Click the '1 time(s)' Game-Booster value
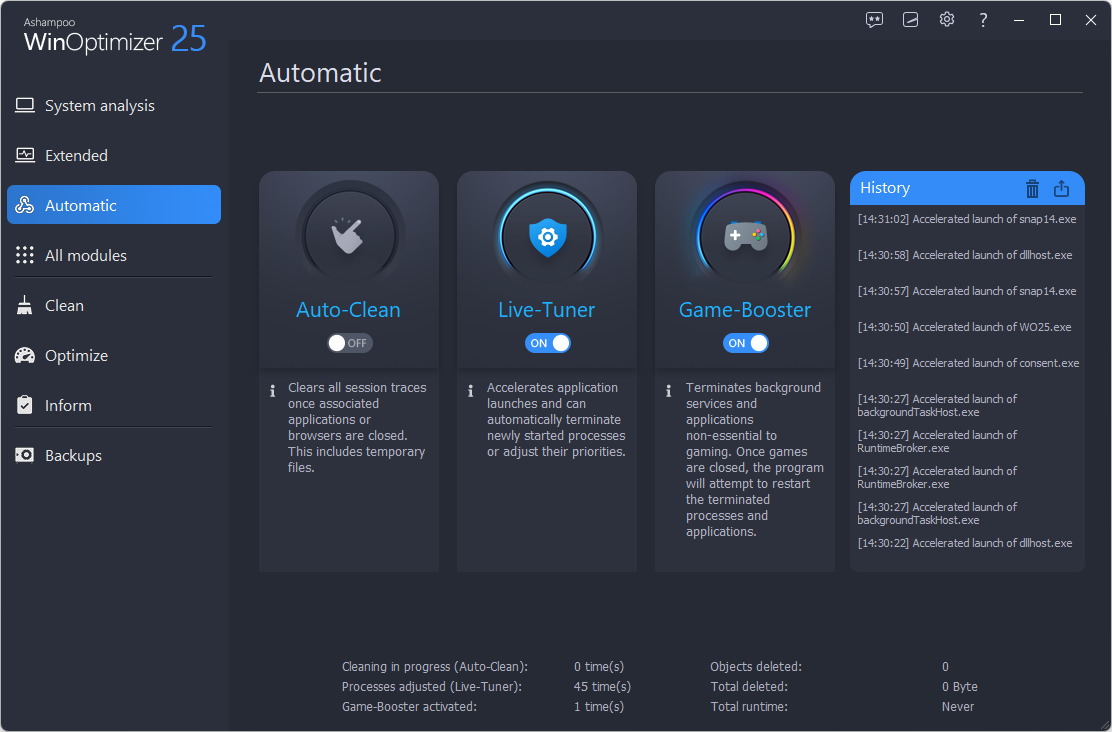Viewport: 1112px width, 732px height. (599, 706)
